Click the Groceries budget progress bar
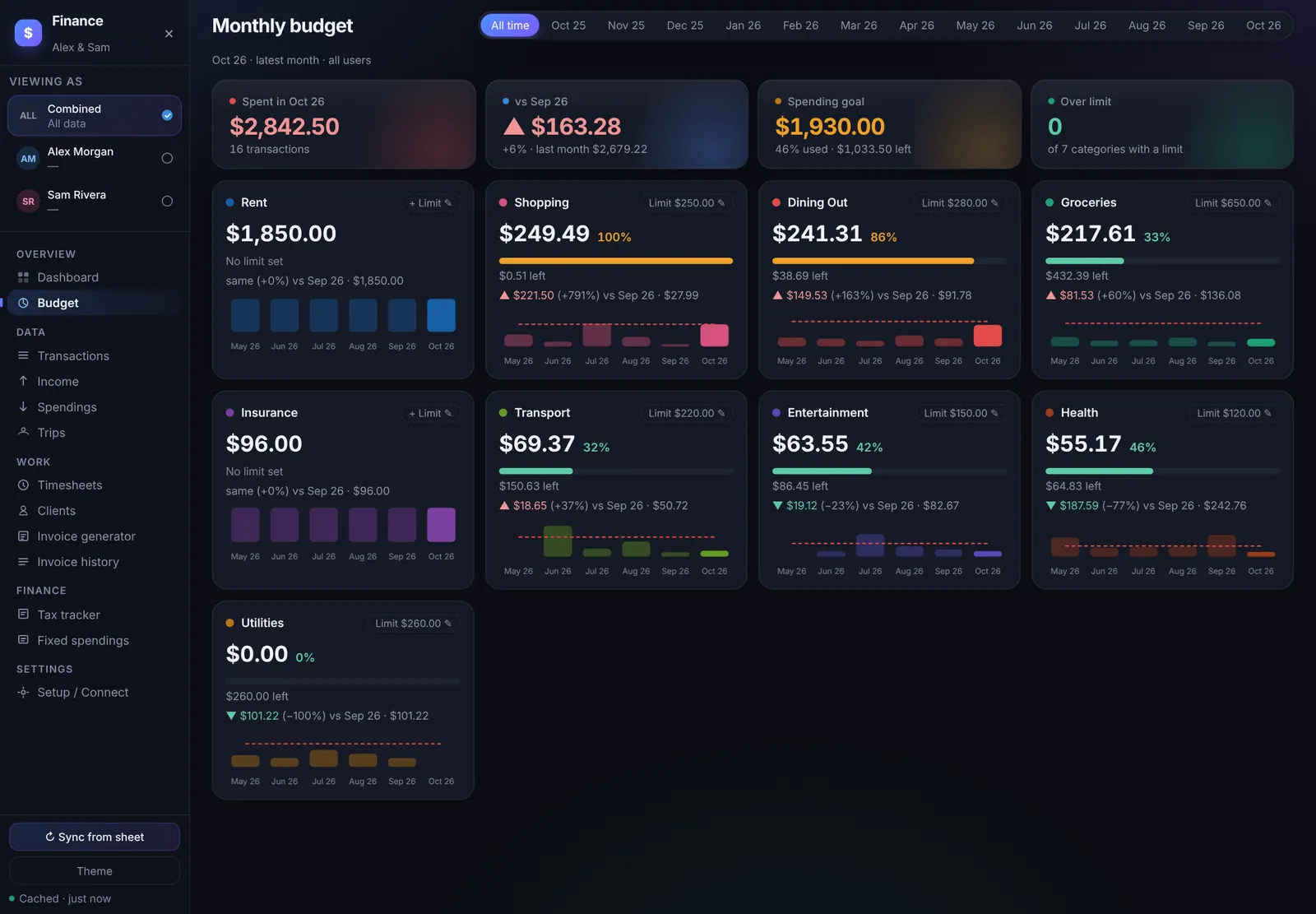This screenshot has width=1316, height=914. pyautogui.click(x=1162, y=261)
